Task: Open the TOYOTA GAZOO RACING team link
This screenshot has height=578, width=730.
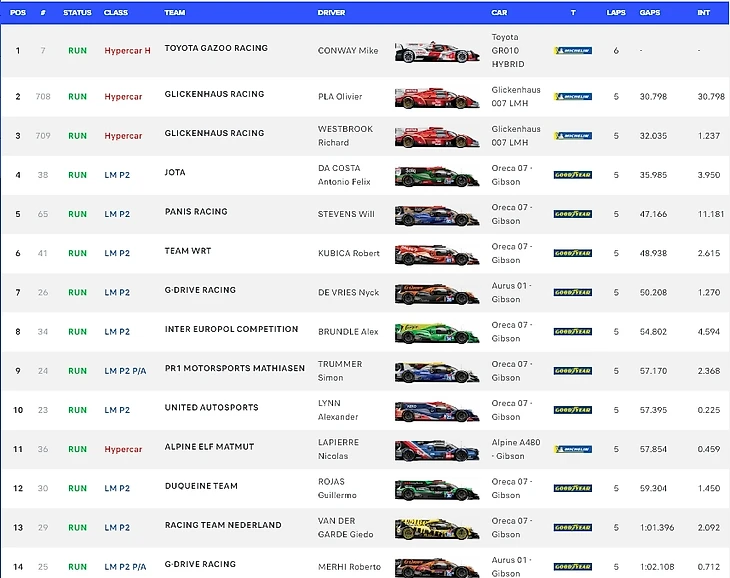Action: [216, 48]
